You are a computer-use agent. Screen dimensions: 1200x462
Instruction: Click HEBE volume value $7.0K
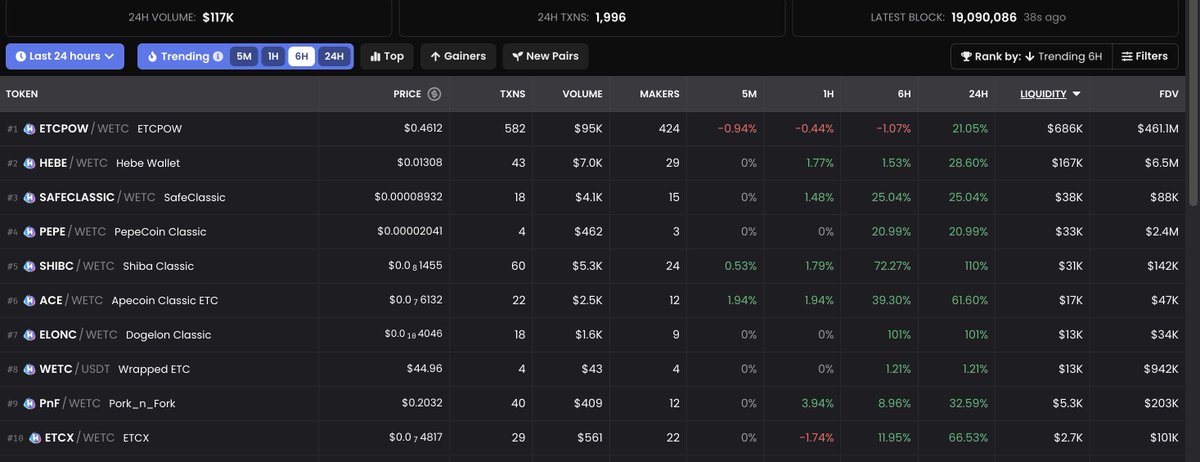pyautogui.click(x=587, y=163)
